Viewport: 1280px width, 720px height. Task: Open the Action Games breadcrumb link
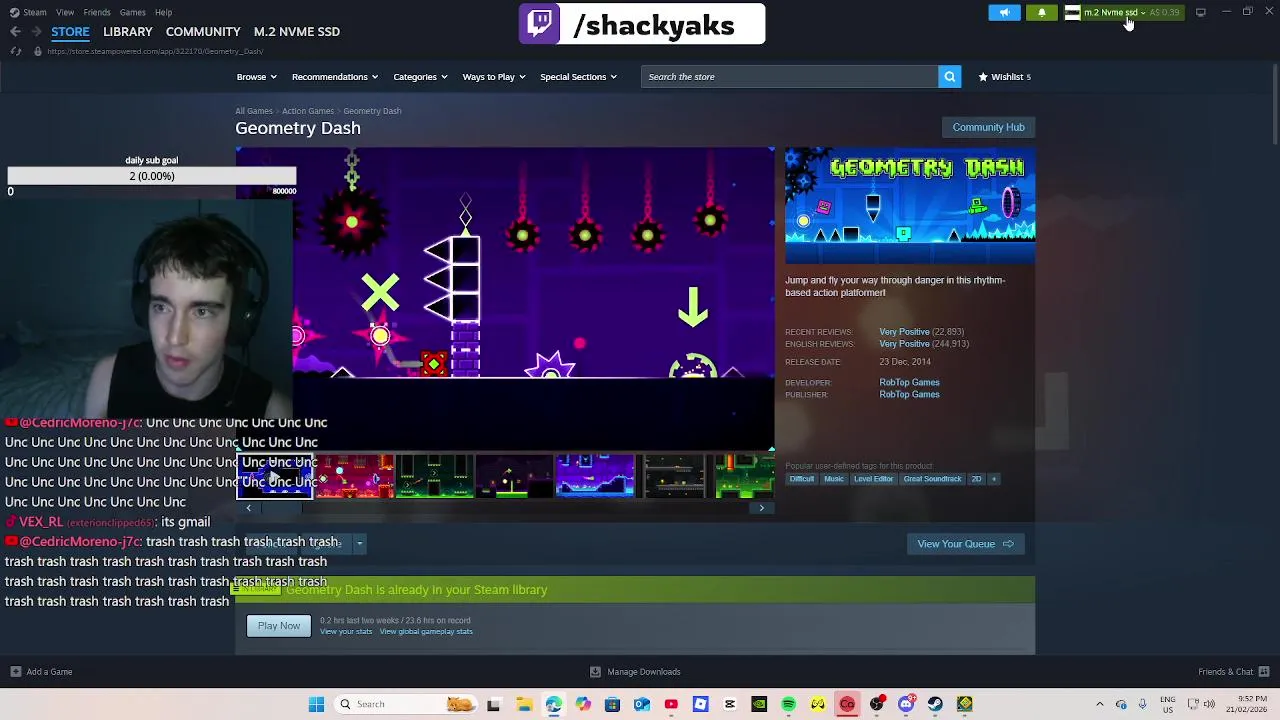click(307, 111)
